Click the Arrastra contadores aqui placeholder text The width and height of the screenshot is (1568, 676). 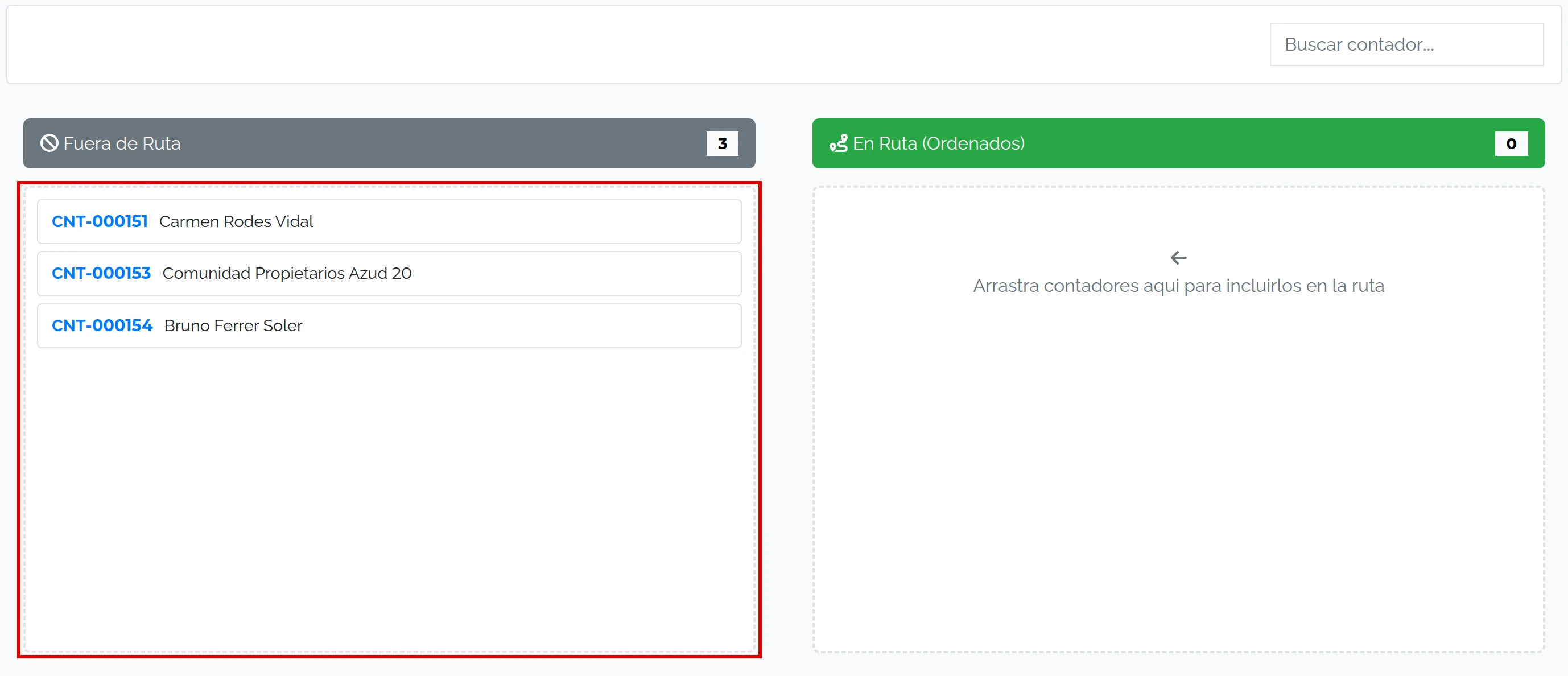click(1178, 286)
